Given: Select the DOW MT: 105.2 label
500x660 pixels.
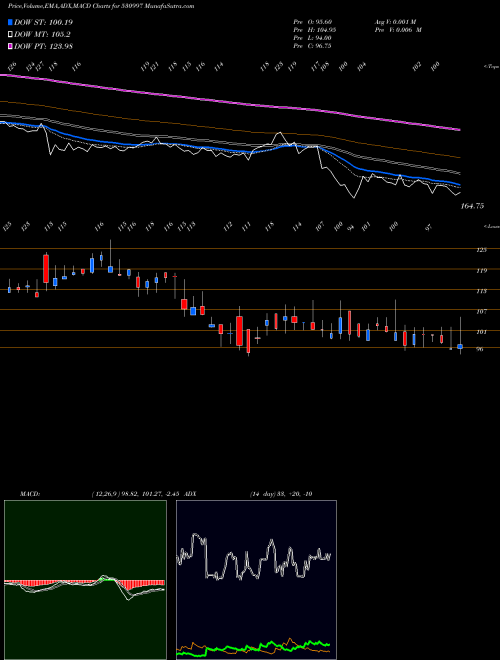Looking at the screenshot, I should (x=42, y=35).
